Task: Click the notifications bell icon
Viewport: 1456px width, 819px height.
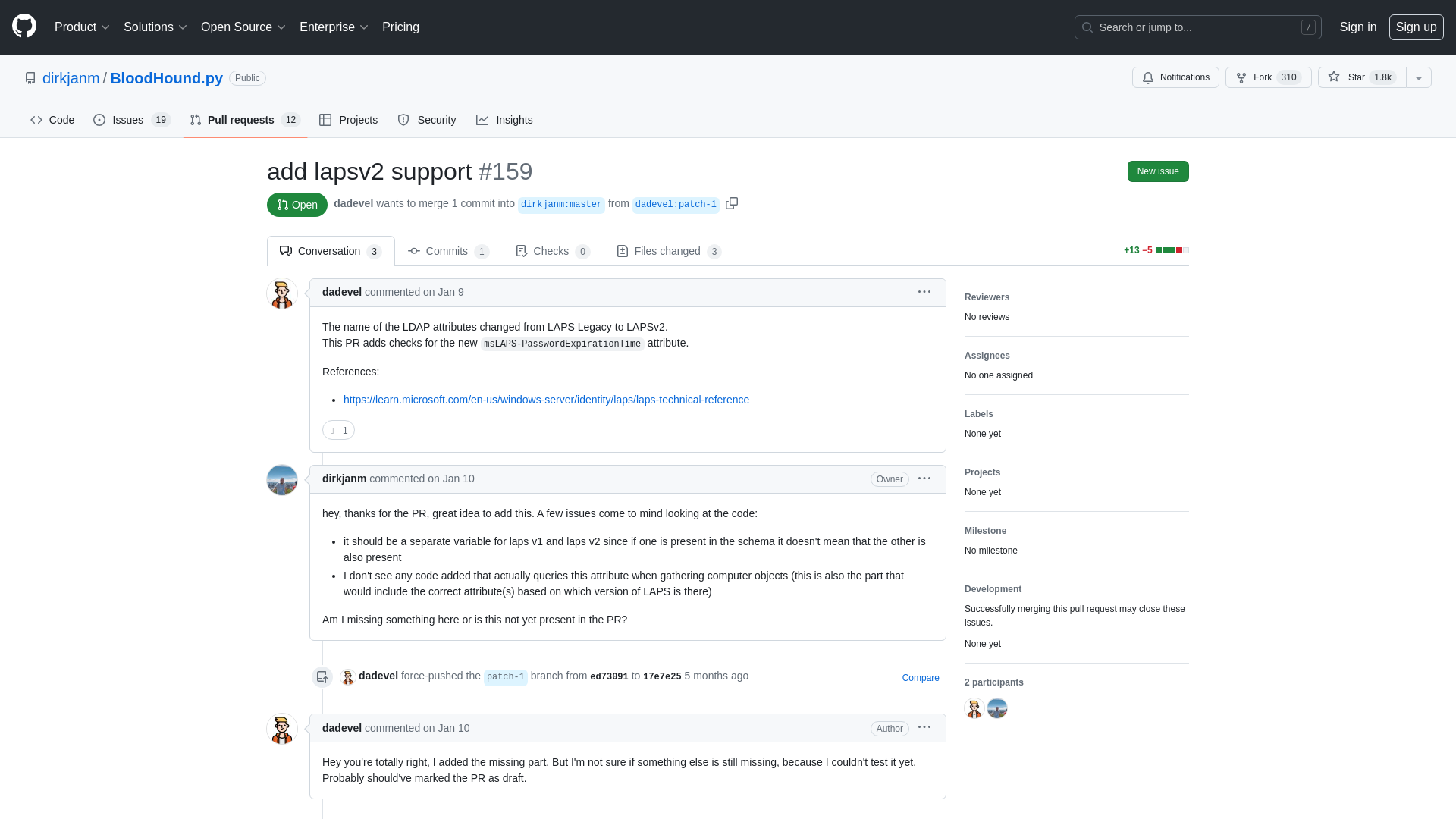Action: [1148, 78]
